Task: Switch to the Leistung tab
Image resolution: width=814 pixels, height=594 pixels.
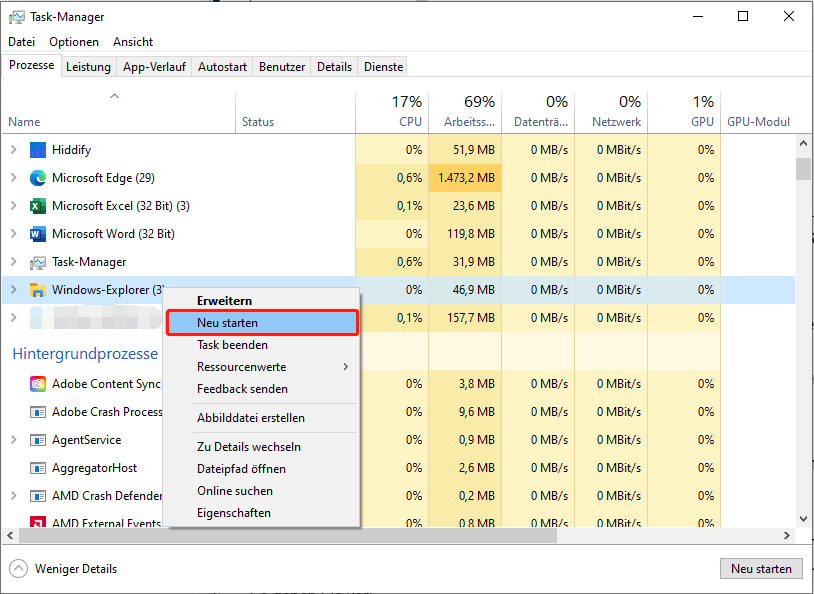Action: point(88,66)
